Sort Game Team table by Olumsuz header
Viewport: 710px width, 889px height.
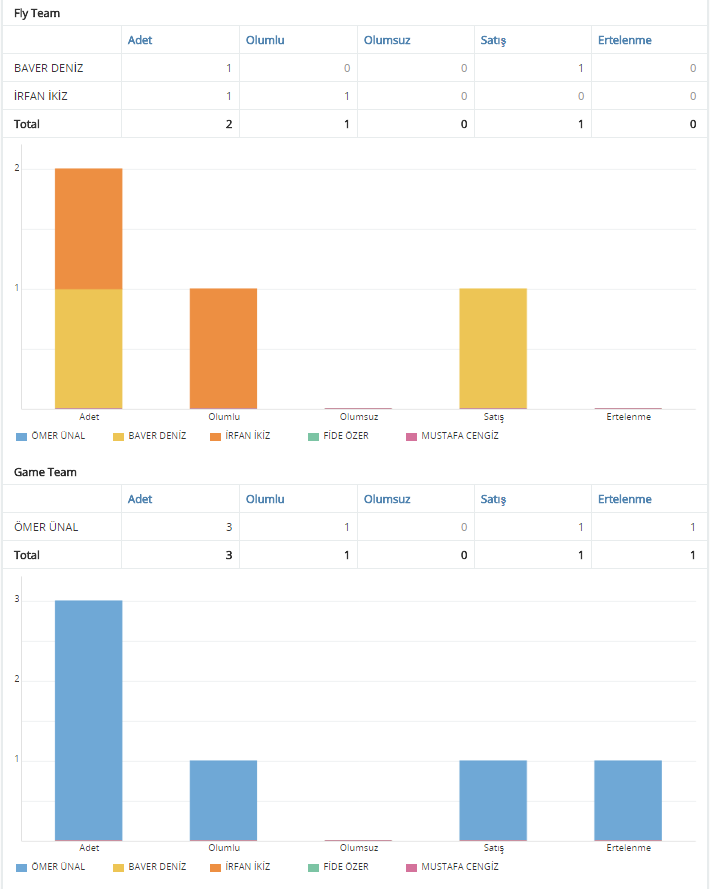click(x=387, y=499)
